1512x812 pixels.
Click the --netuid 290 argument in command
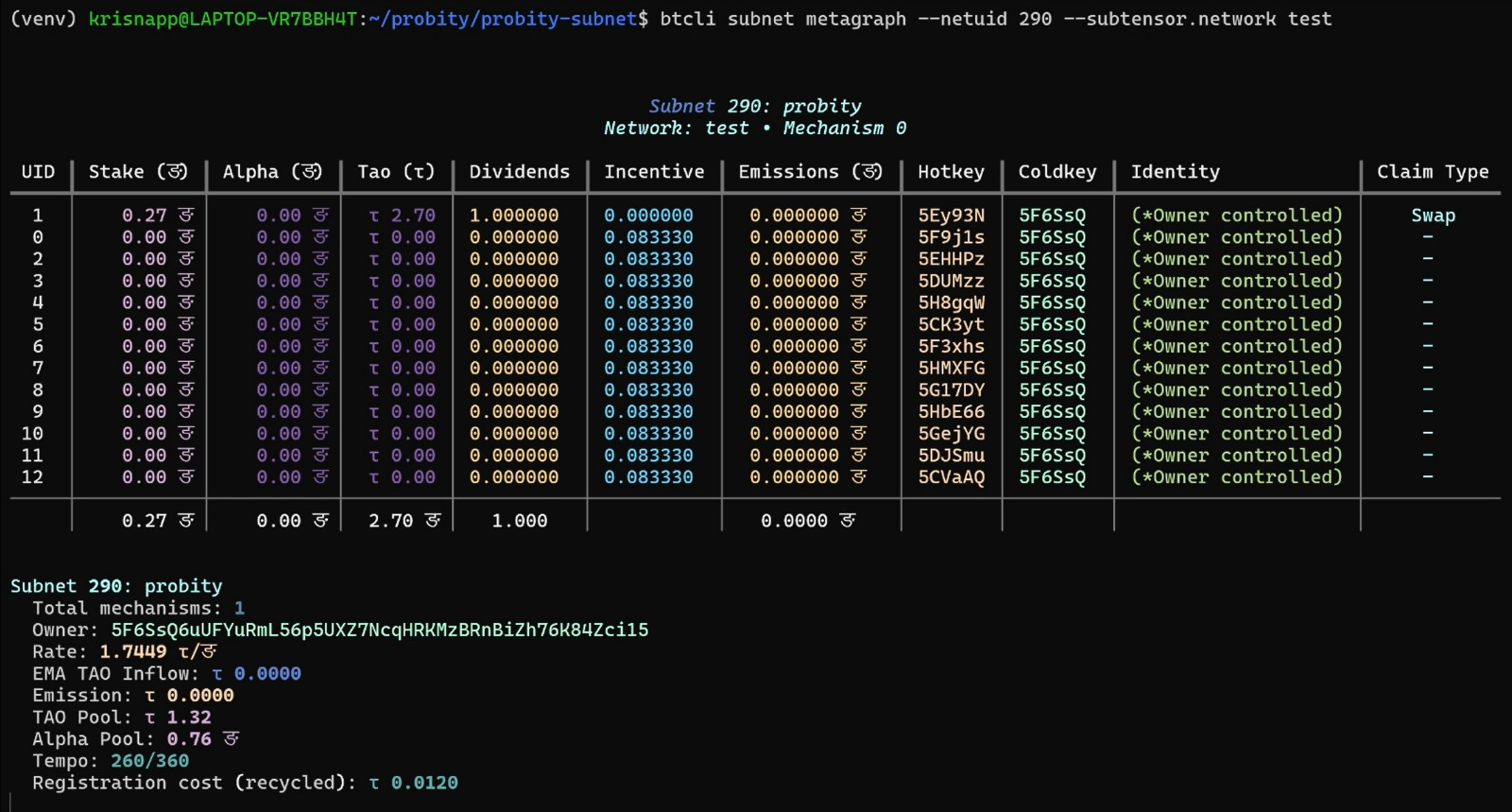pos(984,19)
